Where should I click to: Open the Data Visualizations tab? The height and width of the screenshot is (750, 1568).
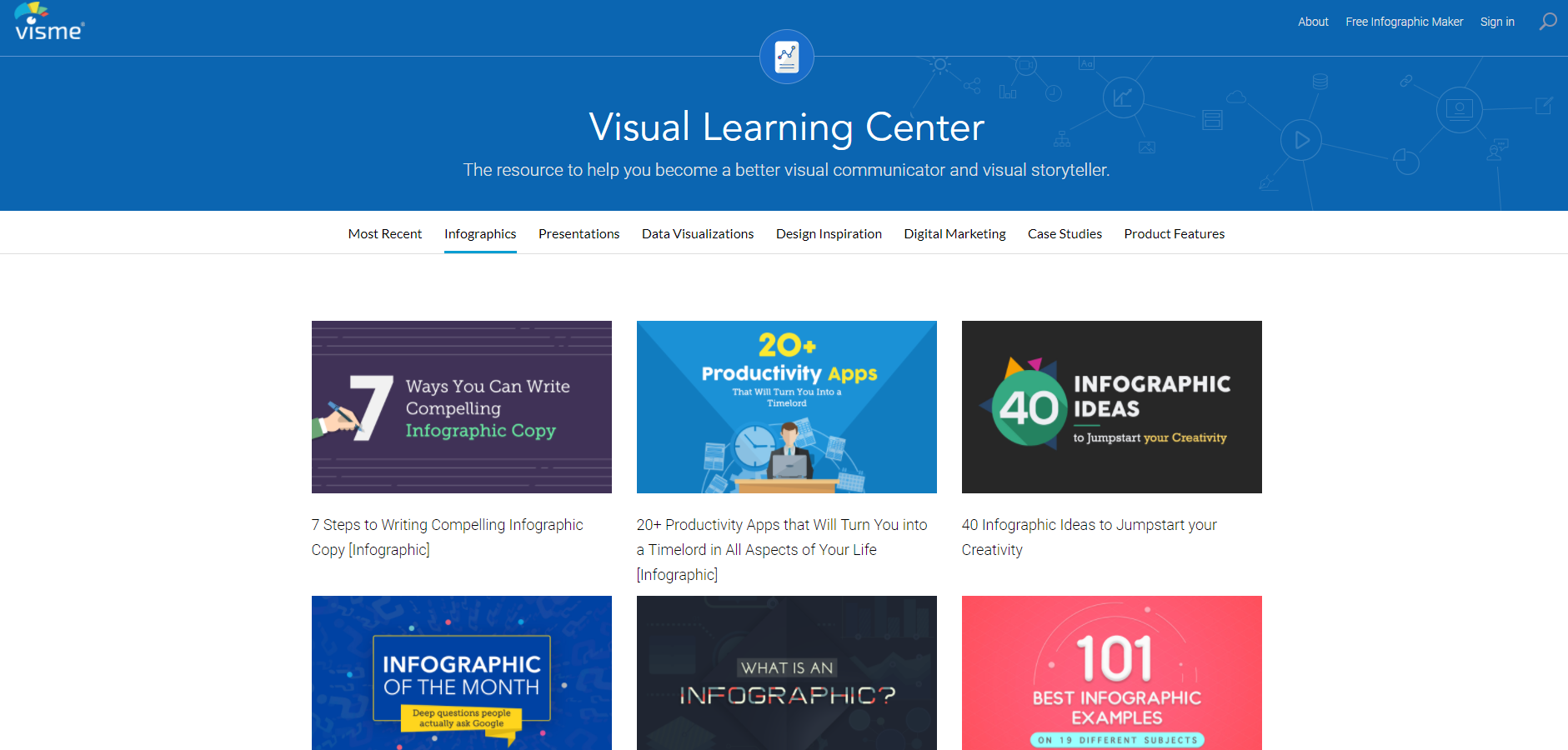(x=698, y=233)
